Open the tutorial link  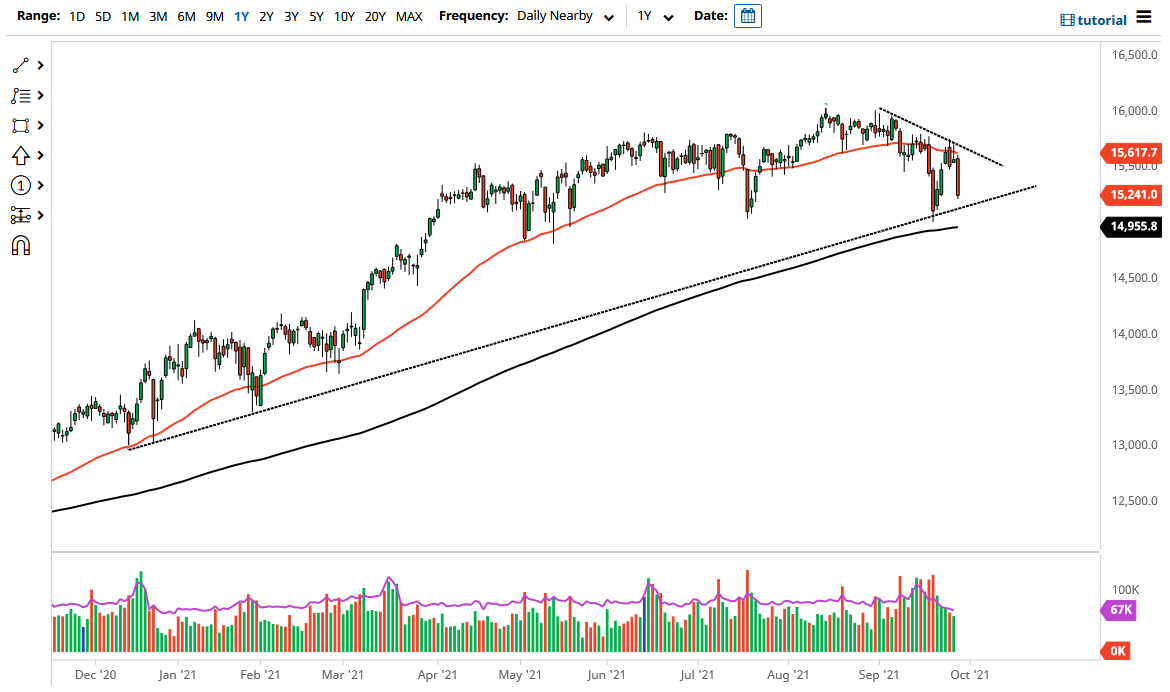(x=1093, y=18)
